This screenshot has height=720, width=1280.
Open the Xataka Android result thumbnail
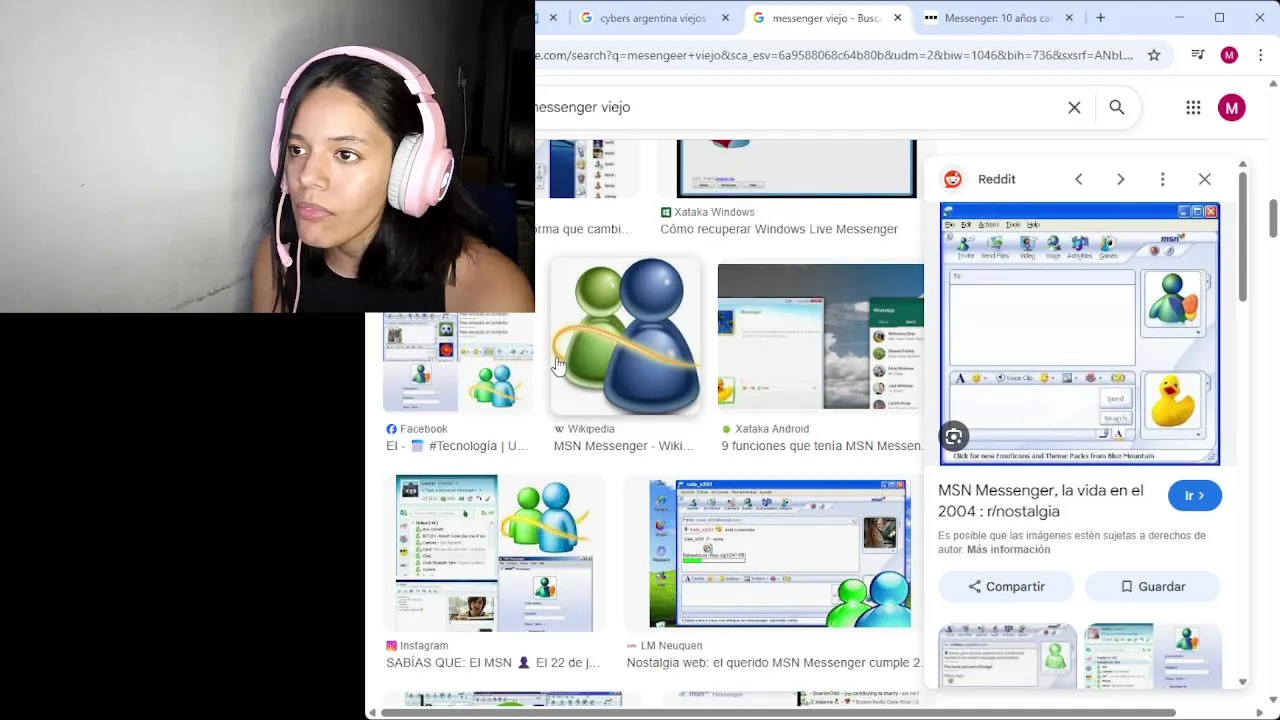point(820,336)
